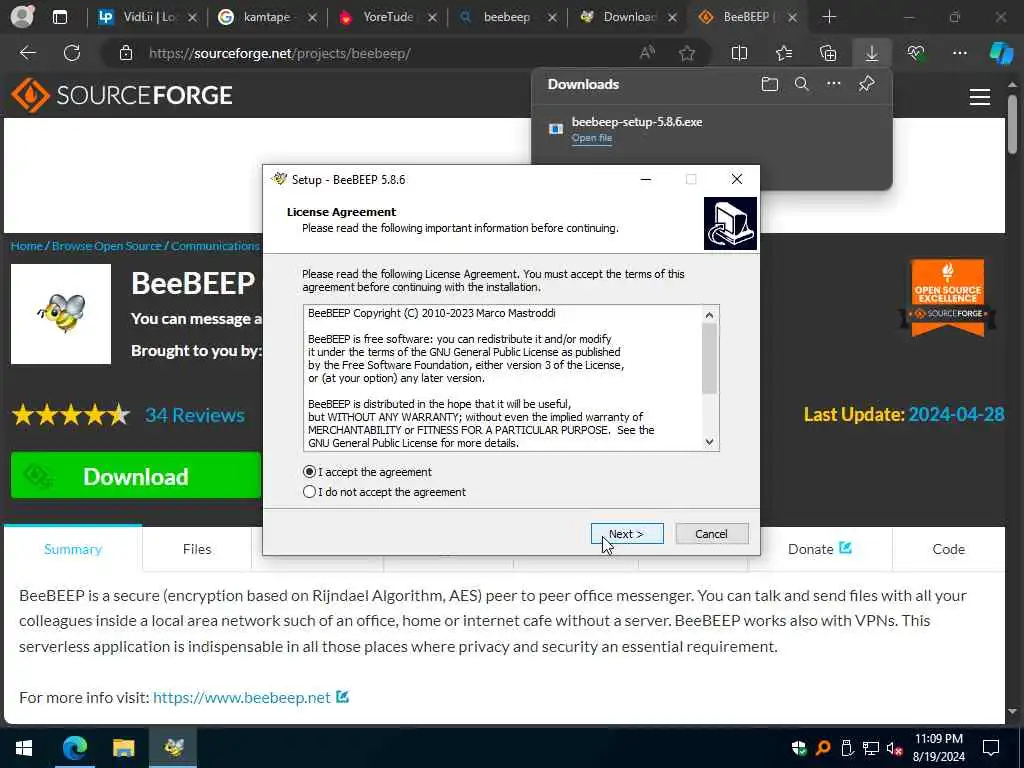The image size is (1024, 768).
Task: Click Browse Open Source breadcrumb
Action: click(x=106, y=246)
